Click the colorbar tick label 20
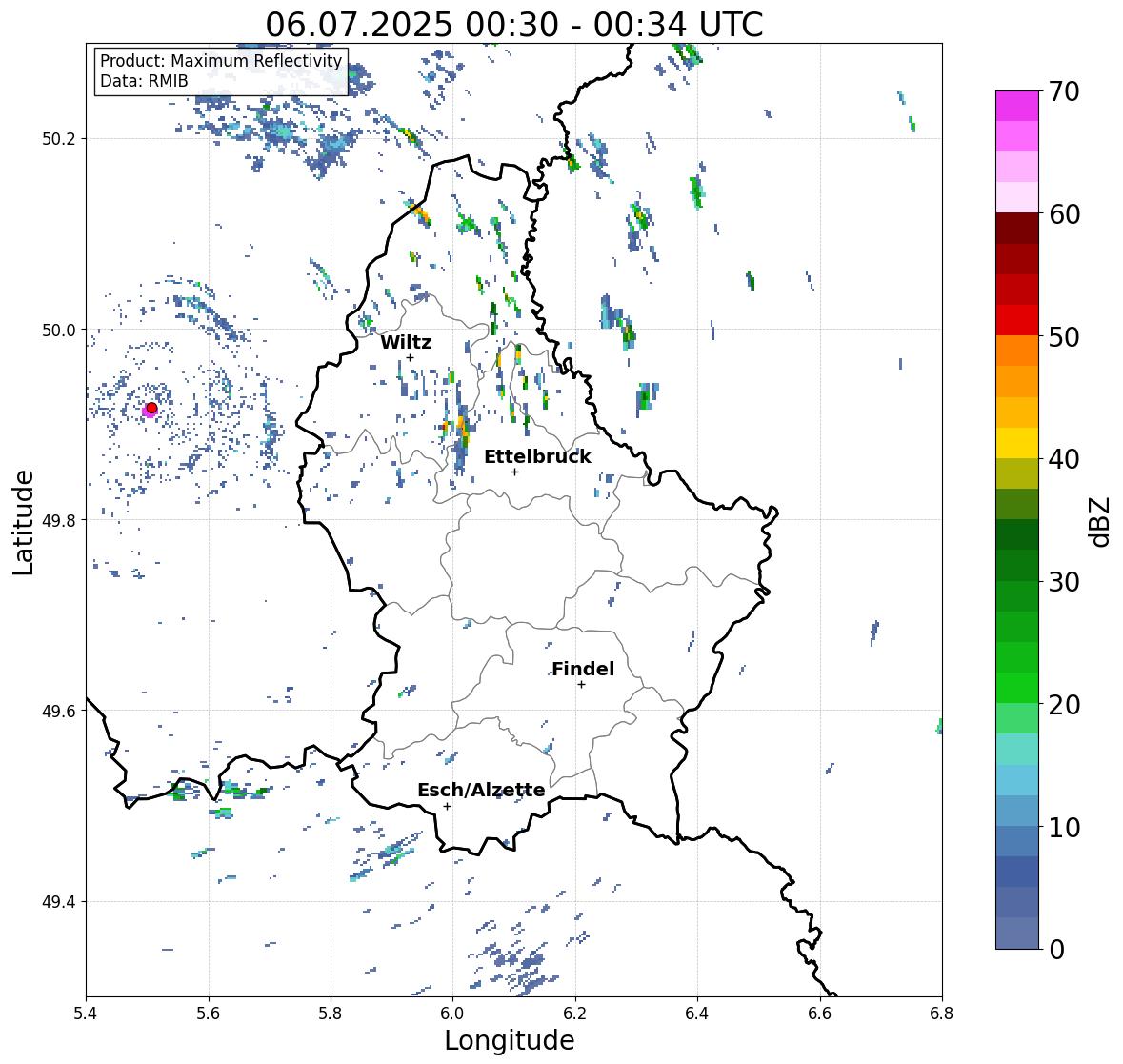 (1064, 705)
